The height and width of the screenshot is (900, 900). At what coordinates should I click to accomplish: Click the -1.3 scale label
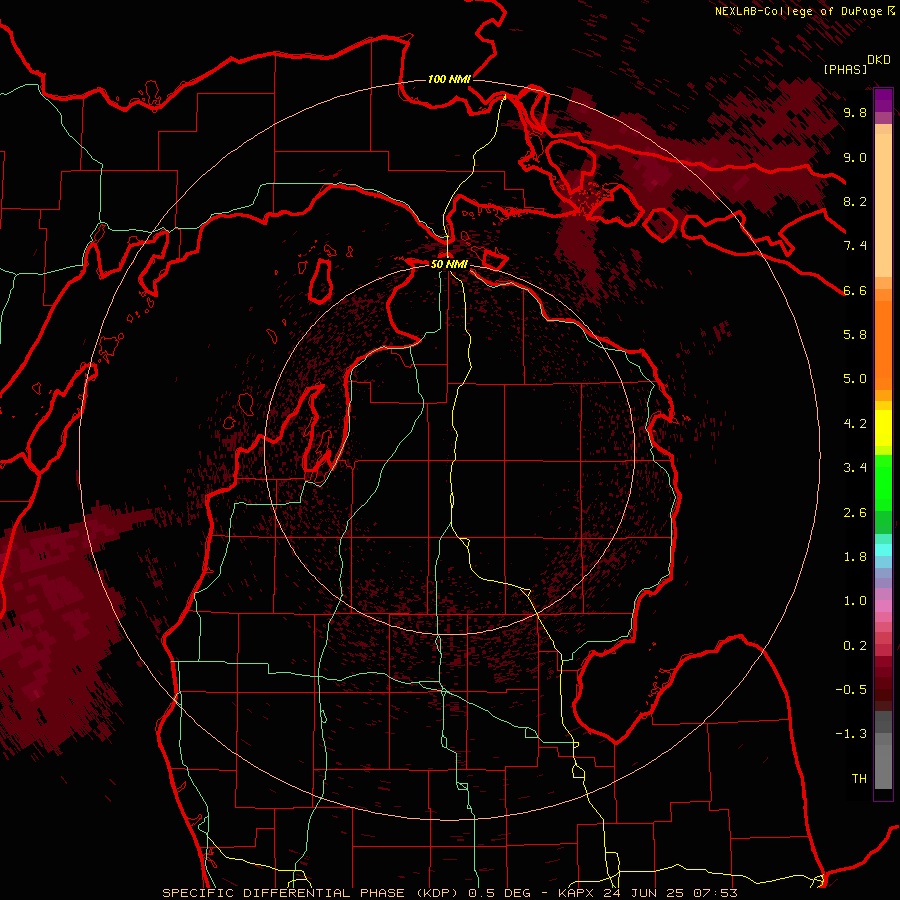pos(851,734)
